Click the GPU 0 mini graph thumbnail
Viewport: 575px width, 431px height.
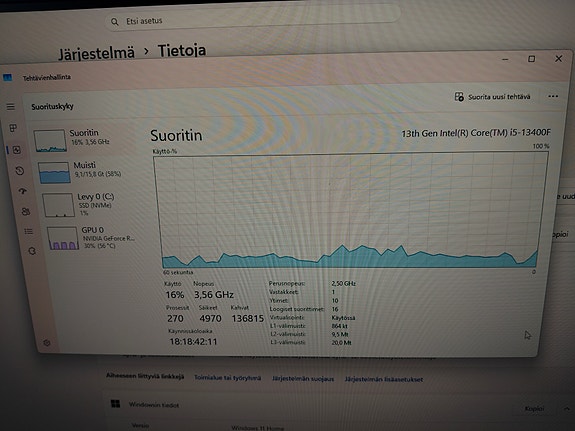(63, 238)
